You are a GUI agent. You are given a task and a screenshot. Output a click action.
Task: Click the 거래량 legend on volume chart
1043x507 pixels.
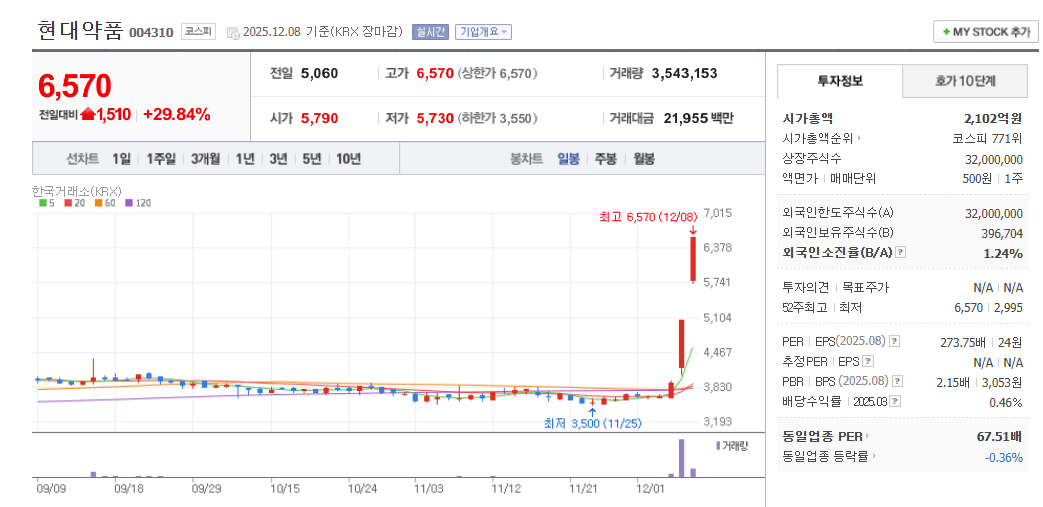[732, 445]
